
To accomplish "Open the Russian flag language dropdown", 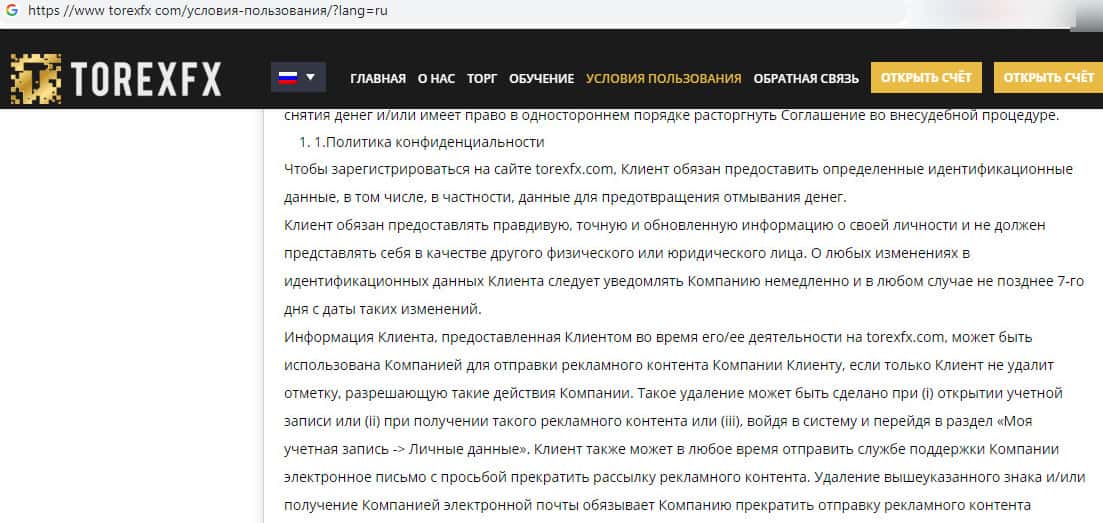I will [298, 77].
